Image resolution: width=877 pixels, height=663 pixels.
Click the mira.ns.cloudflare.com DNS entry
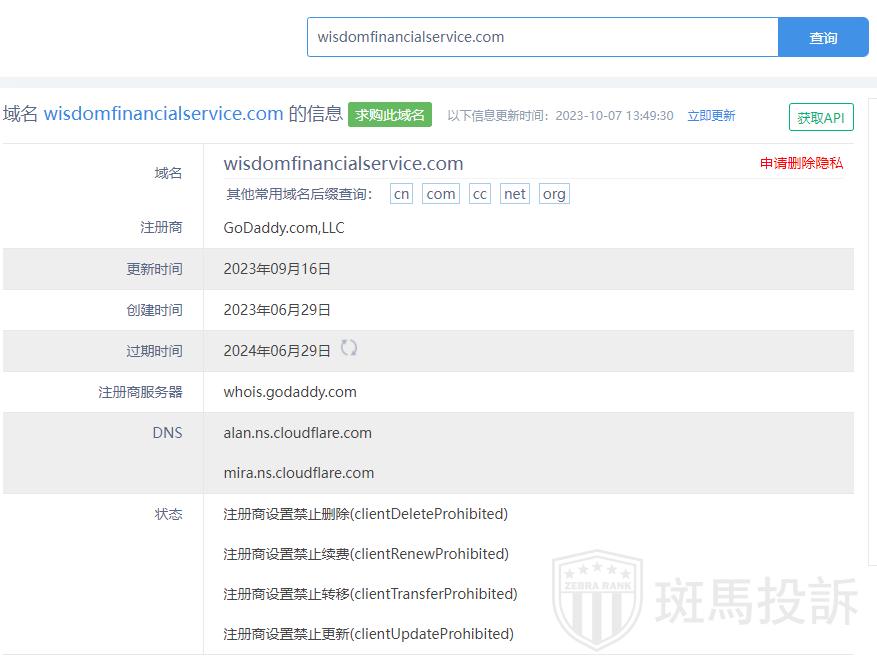[x=298, y=473]
